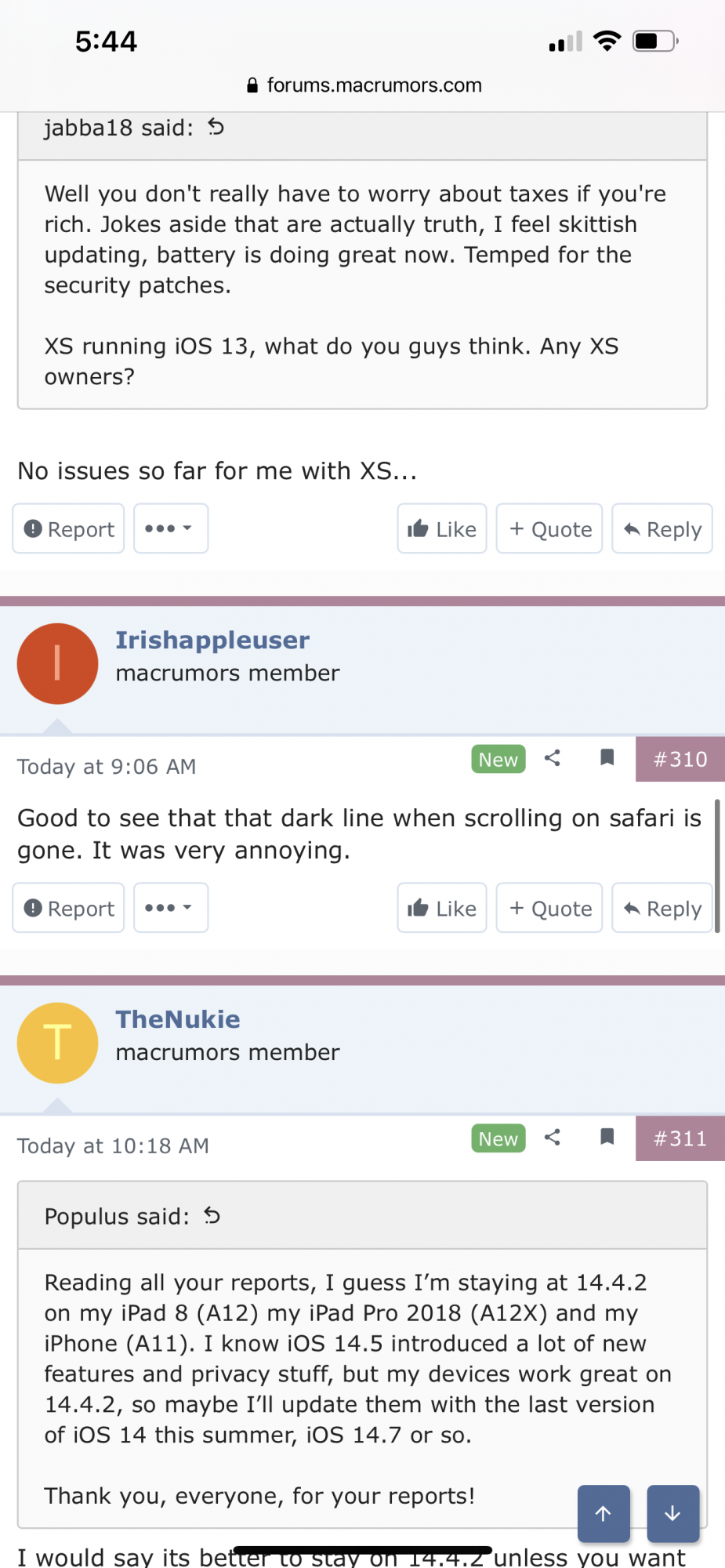Viewport: 725px width, 1568px height.
Task: Bookmark TheNukie's post #311
Action: click(x=607, y=1138)
